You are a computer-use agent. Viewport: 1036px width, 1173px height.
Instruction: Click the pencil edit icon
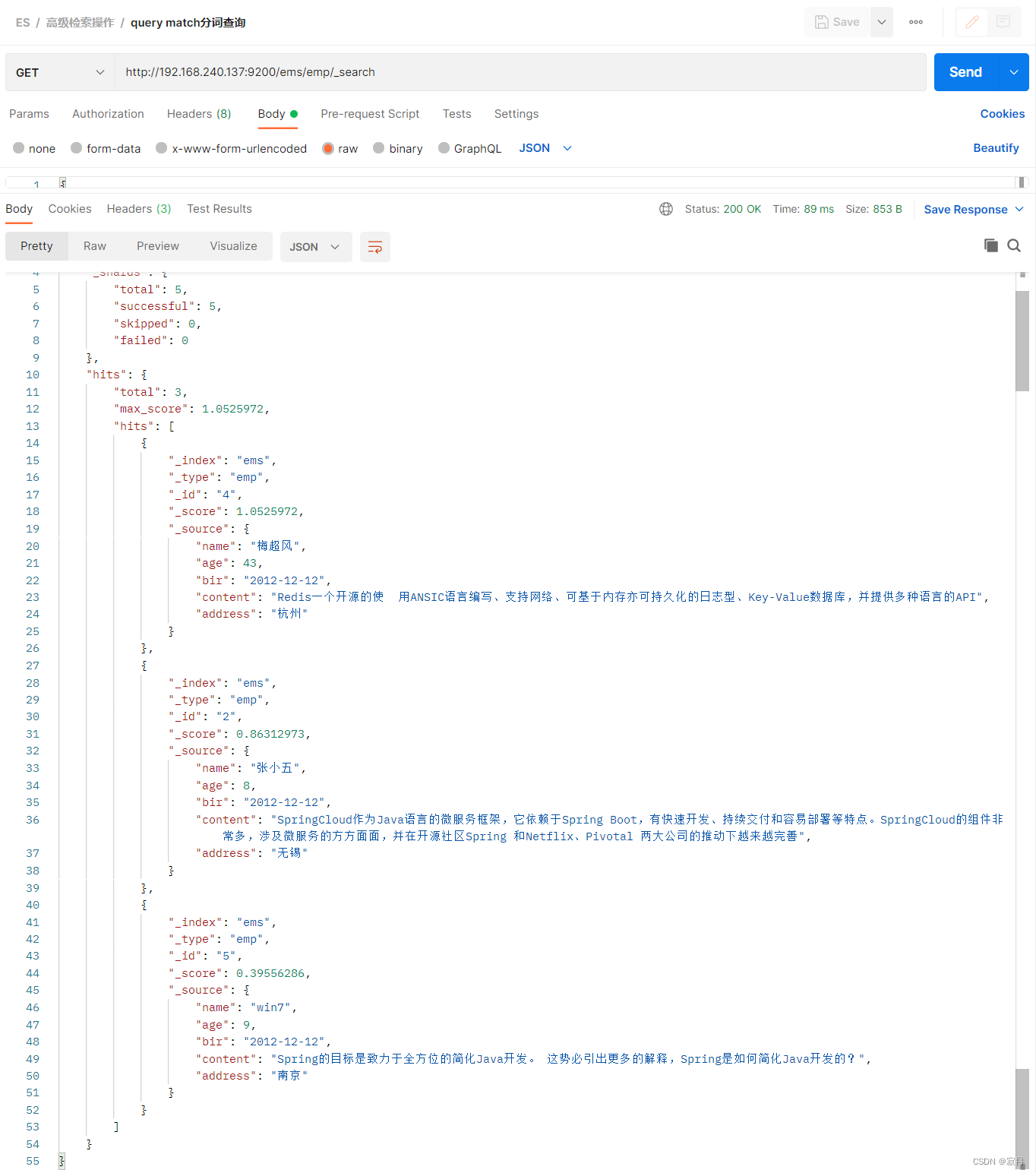click(x=971, y=22)
